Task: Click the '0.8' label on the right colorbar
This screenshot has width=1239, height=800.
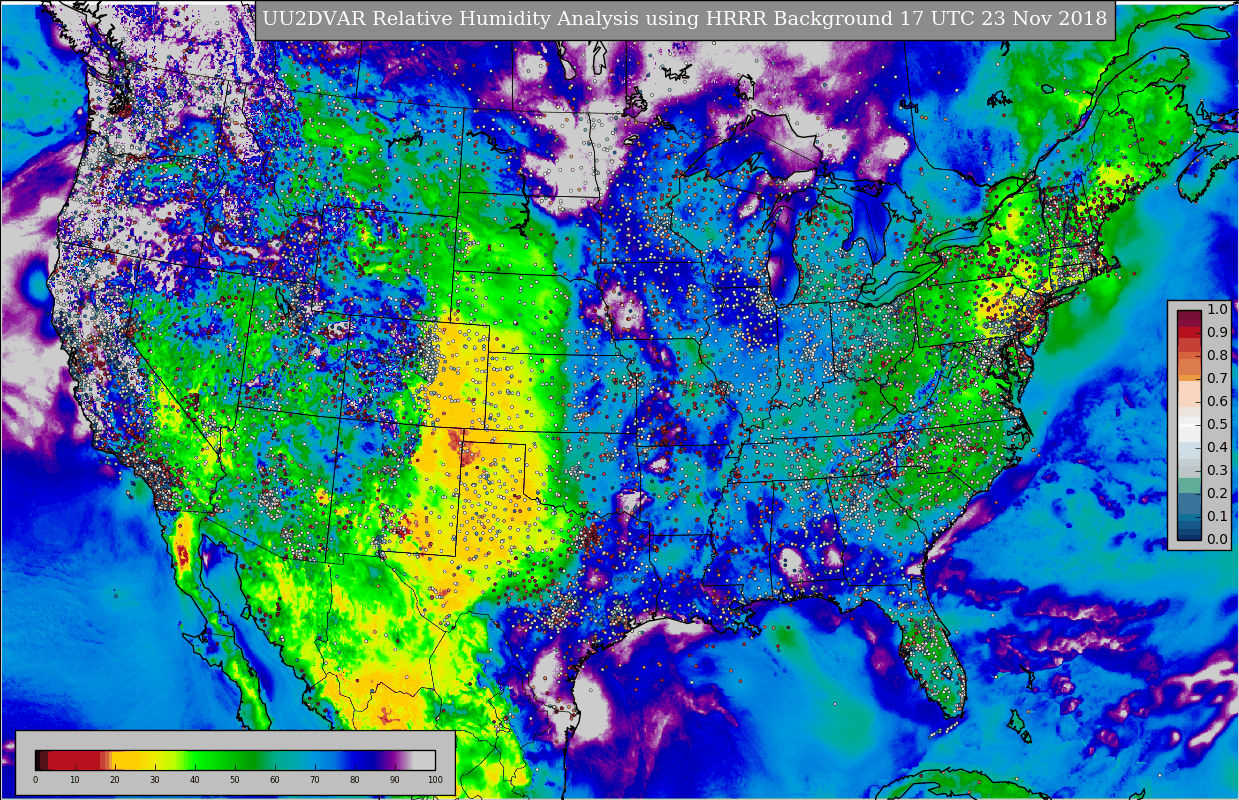Action: coord(1217,355)
